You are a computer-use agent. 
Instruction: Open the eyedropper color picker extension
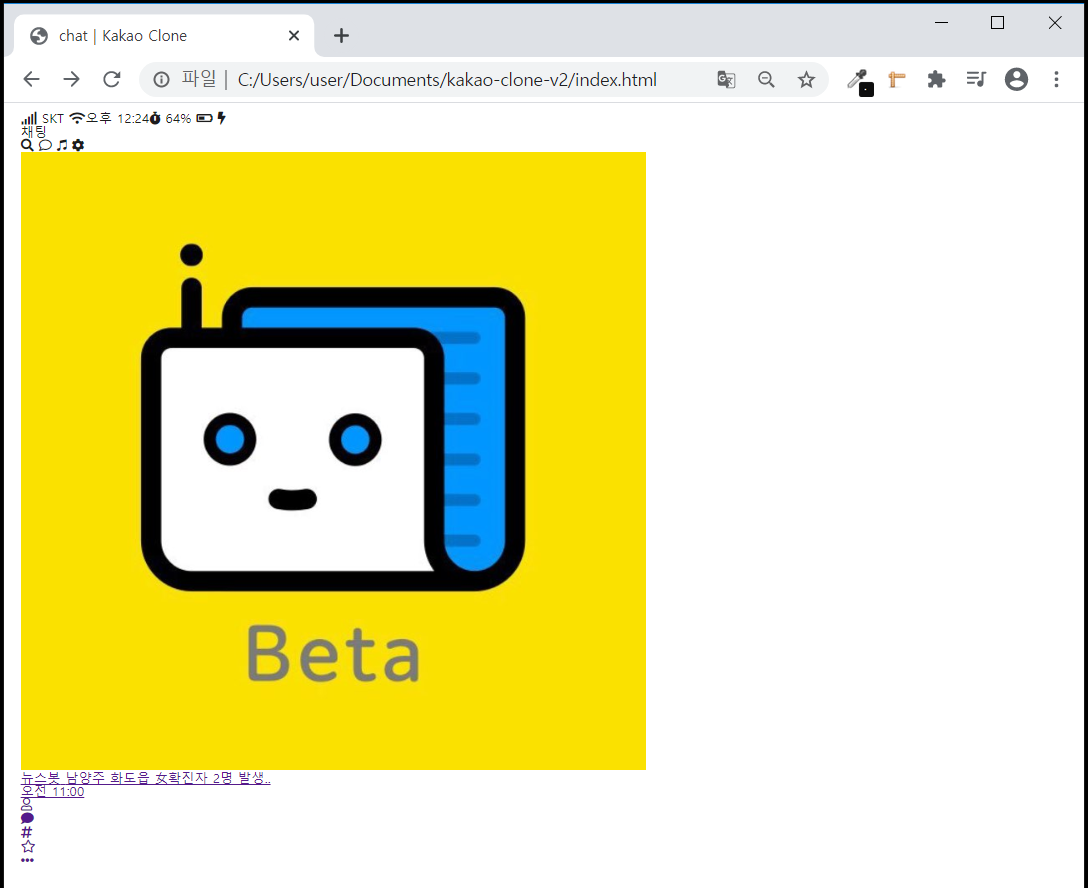click(859, 82)
